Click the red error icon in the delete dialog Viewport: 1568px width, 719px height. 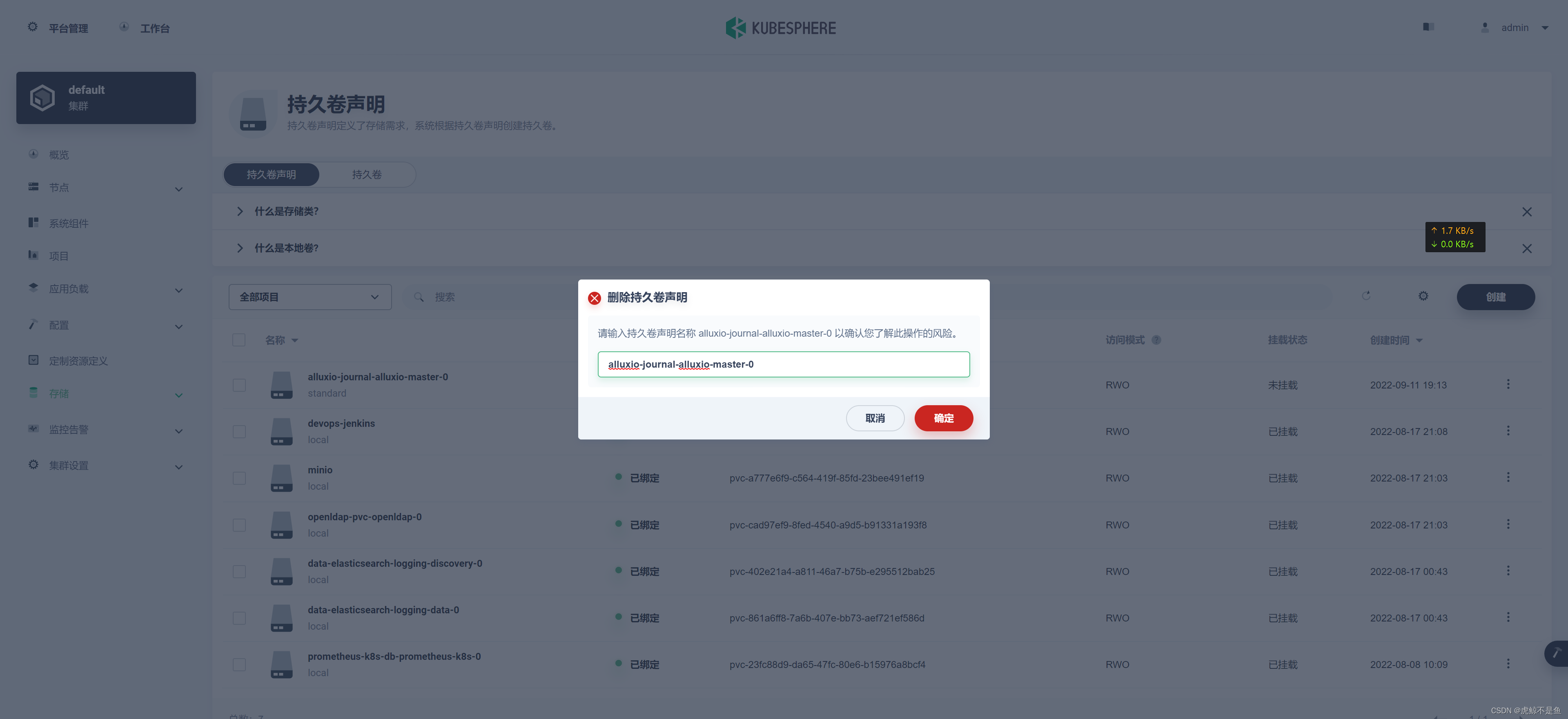[x=594, y=298]
